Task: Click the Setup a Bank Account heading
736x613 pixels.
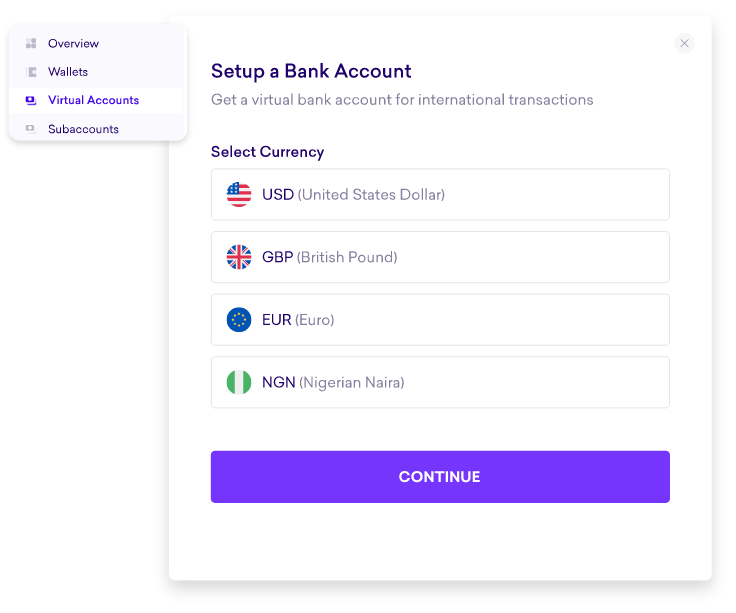Action: click(311, 72)
